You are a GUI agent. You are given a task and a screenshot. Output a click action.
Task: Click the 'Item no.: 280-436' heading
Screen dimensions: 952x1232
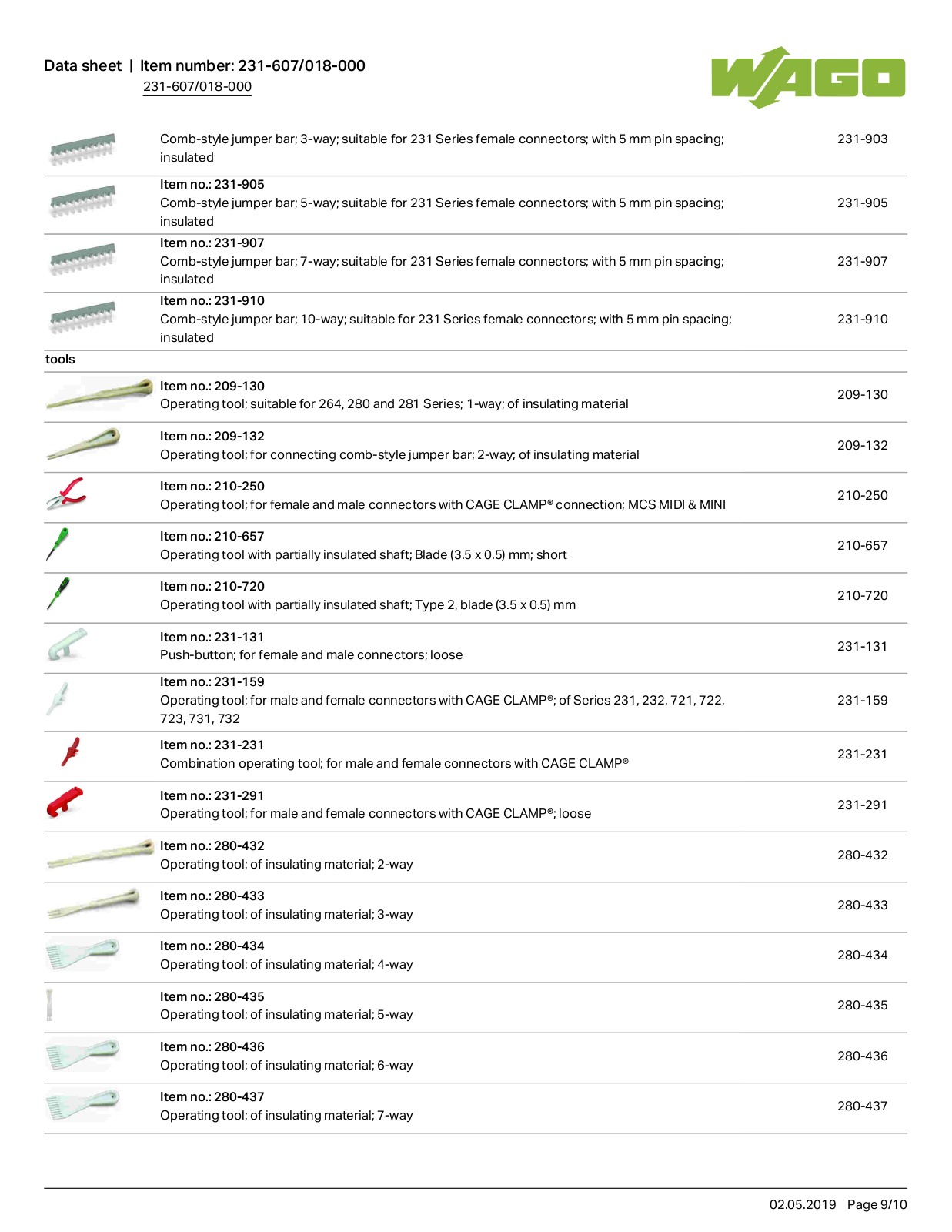coord(212,1046)
